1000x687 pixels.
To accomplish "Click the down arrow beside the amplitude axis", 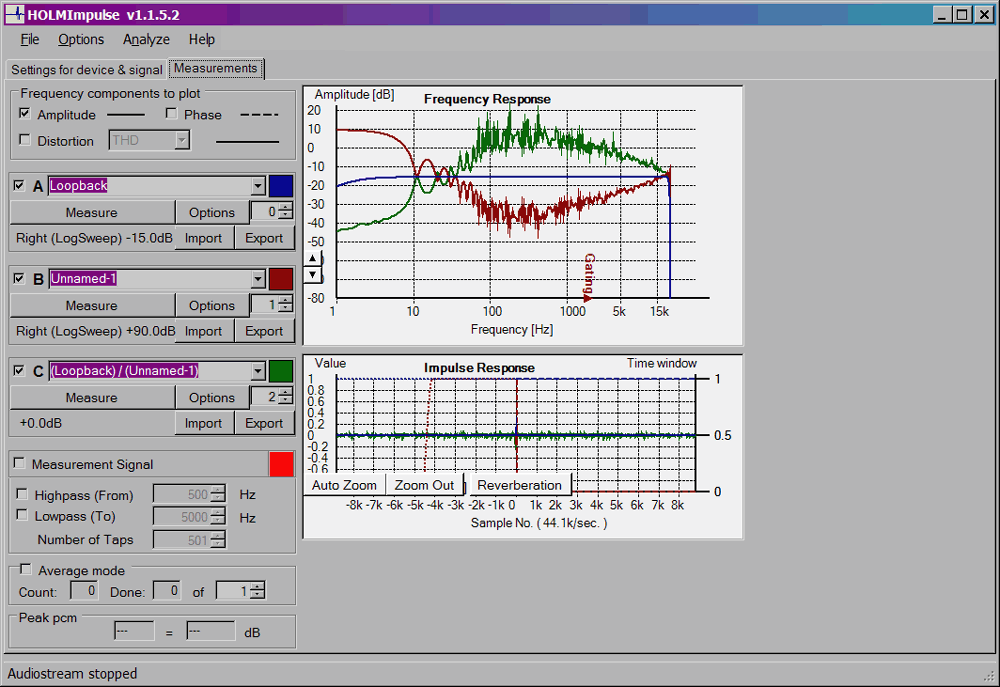I will pyautogui.click(x=312, y=274).
